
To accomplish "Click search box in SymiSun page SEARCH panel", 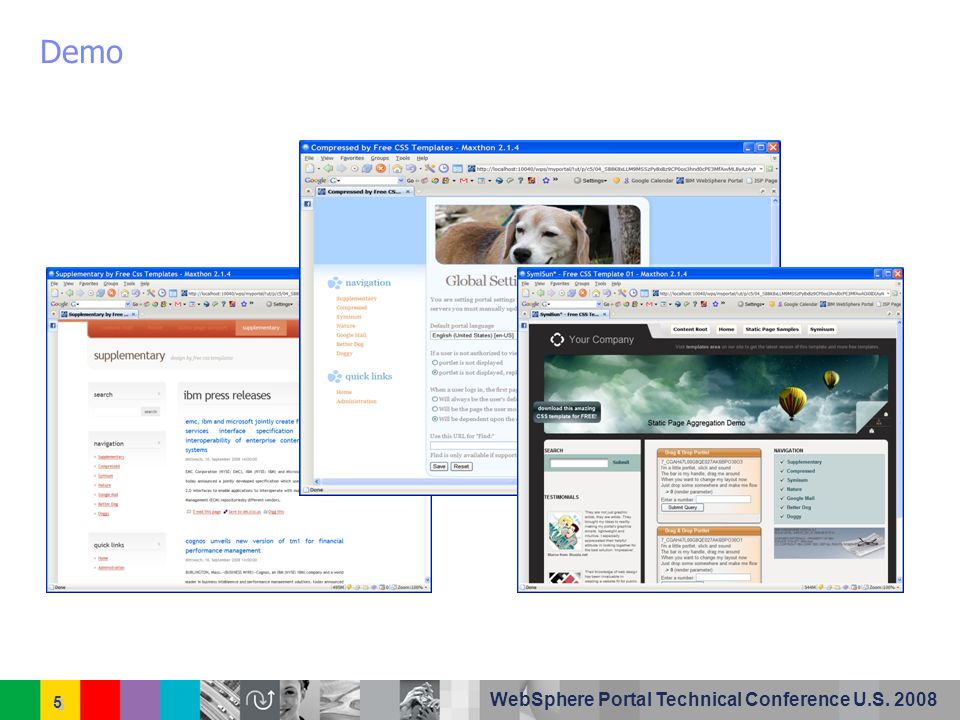I will coord(579,463).
